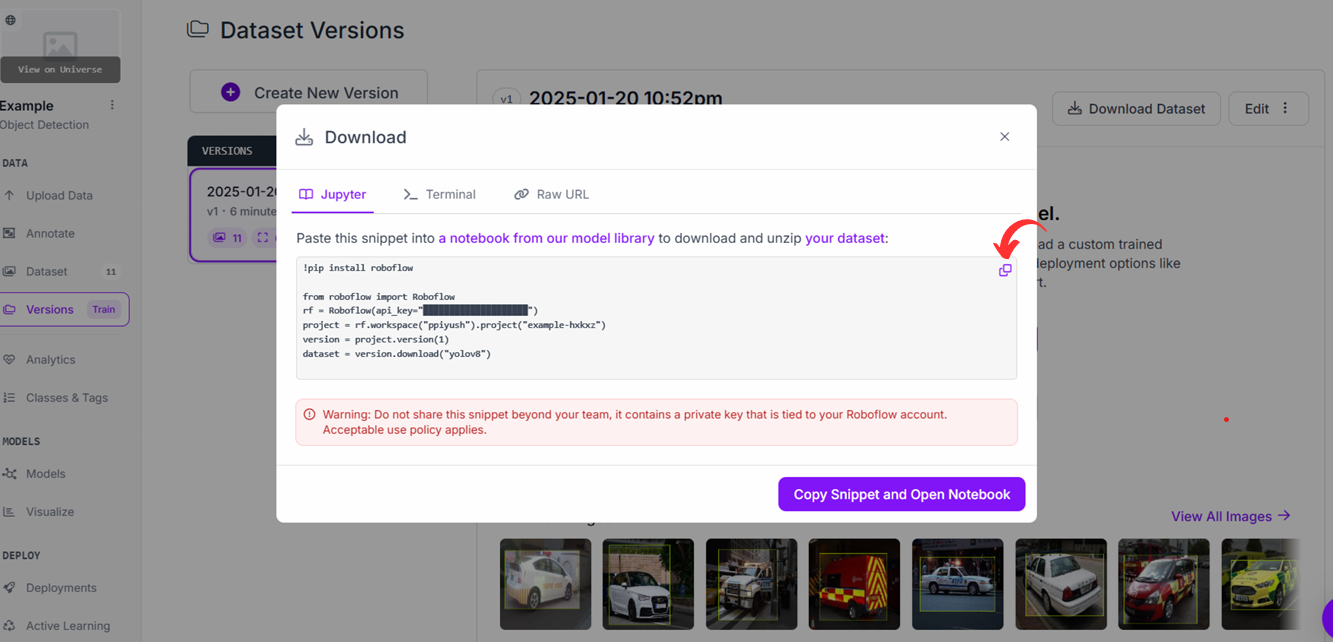Click the Edit button
1333x642 pixels.
(x=1269, y=108)
